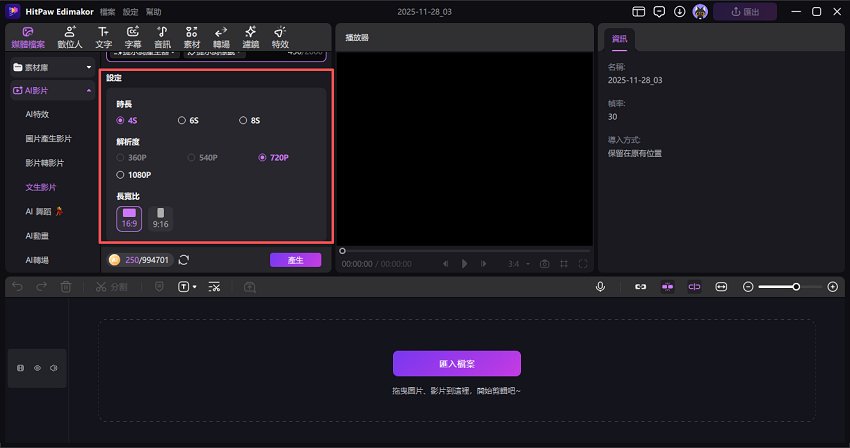Select AI 舞蹈 in the sidebar
Viewport: 850px width, 448px height.
tap(44, 212)
